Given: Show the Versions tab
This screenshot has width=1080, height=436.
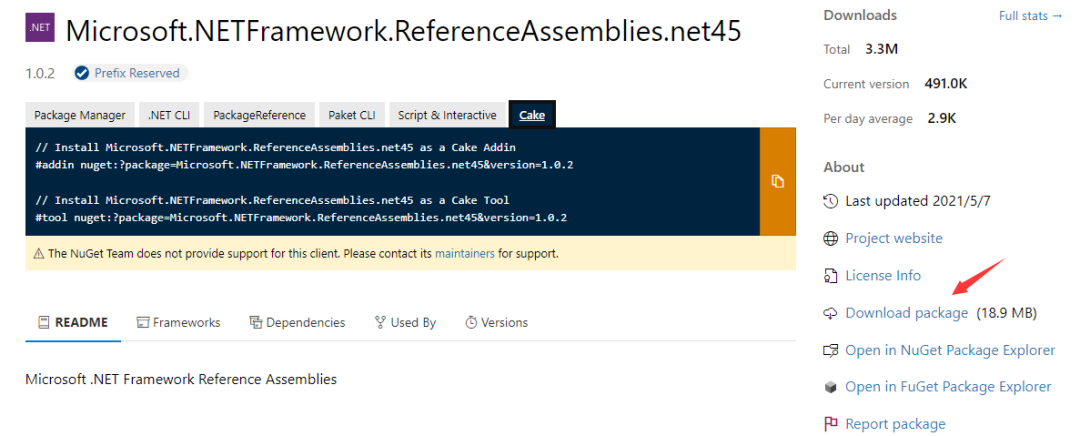Looking at the screenshot, I should (497, 322).
